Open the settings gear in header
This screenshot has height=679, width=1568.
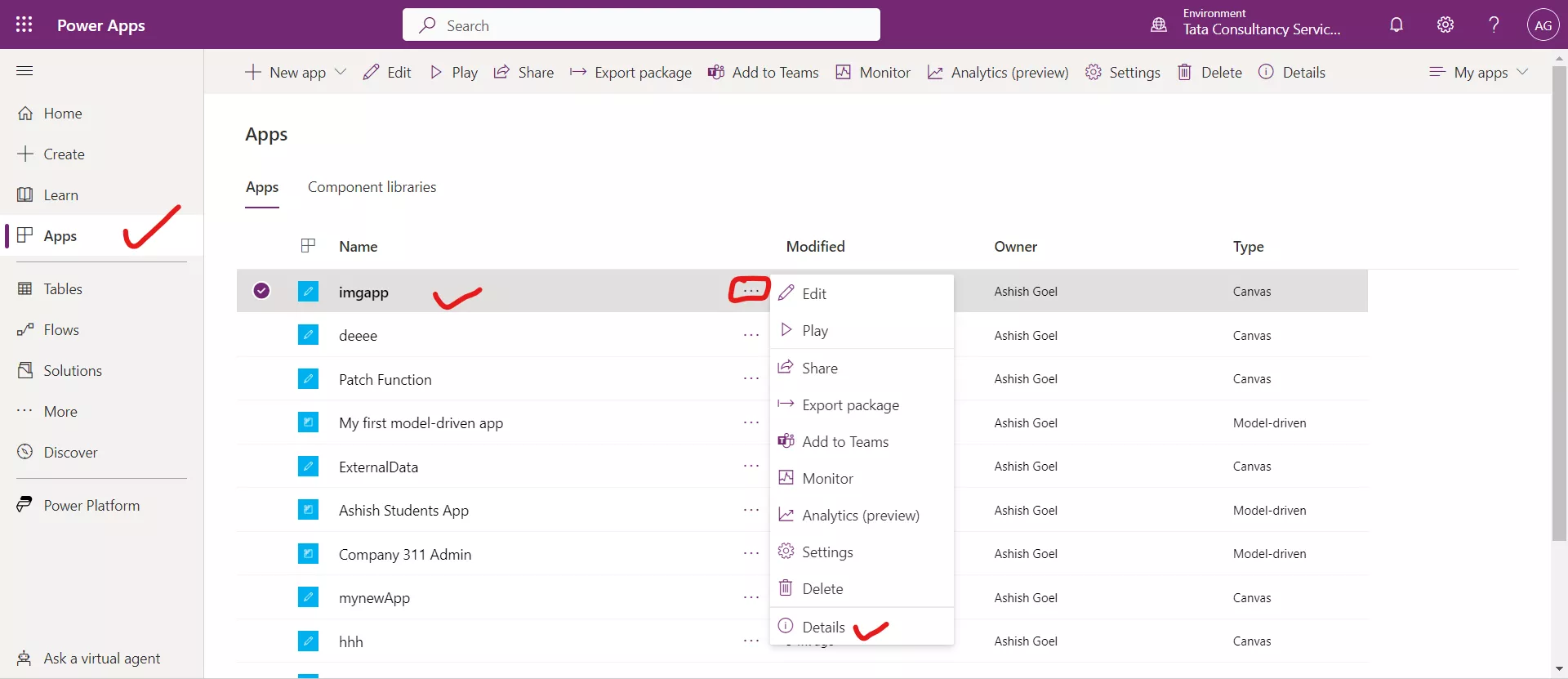1445,25
